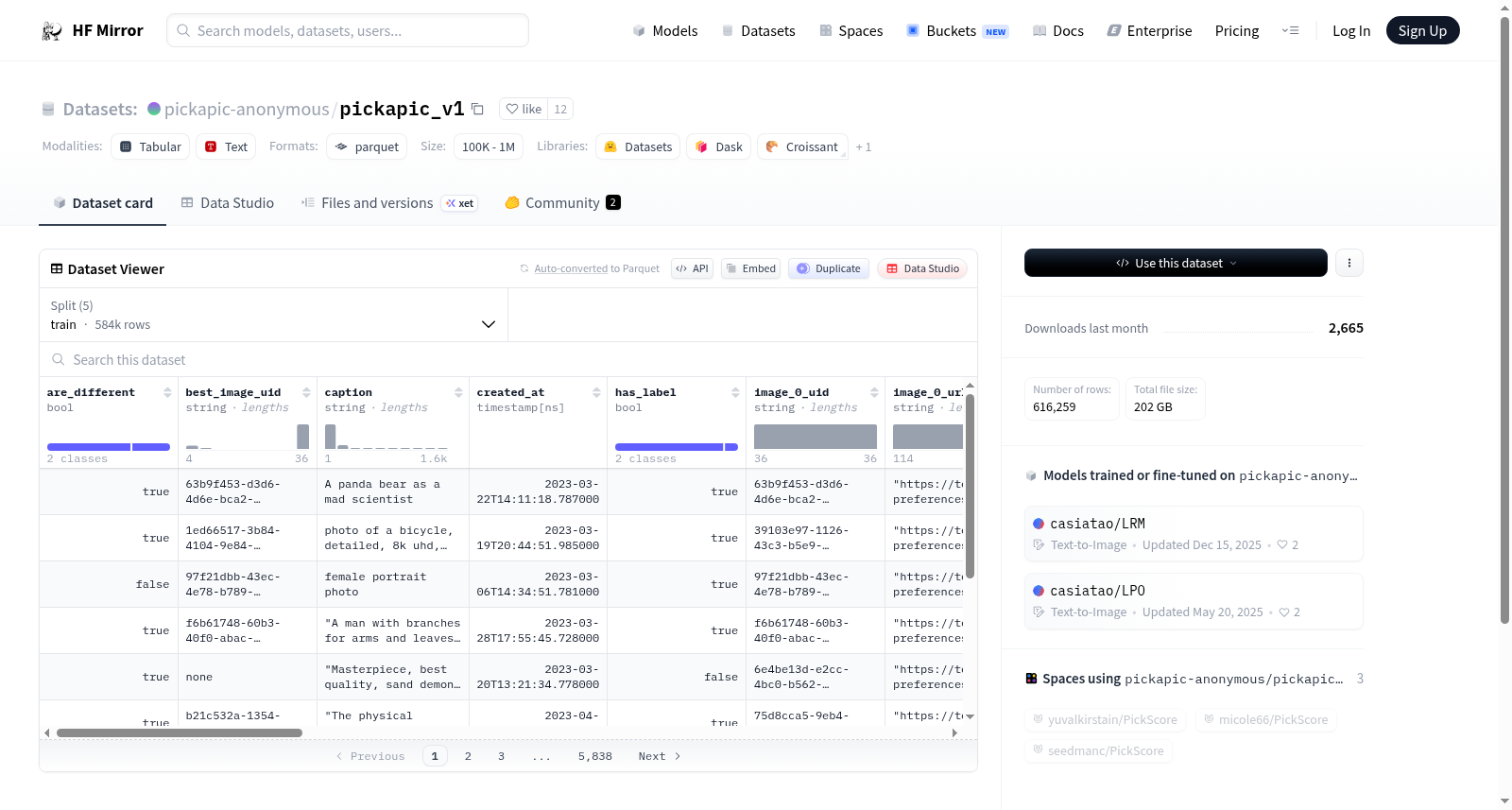Select the Dask library tag
The image size is (1512, 810).
tap(719, 146)
